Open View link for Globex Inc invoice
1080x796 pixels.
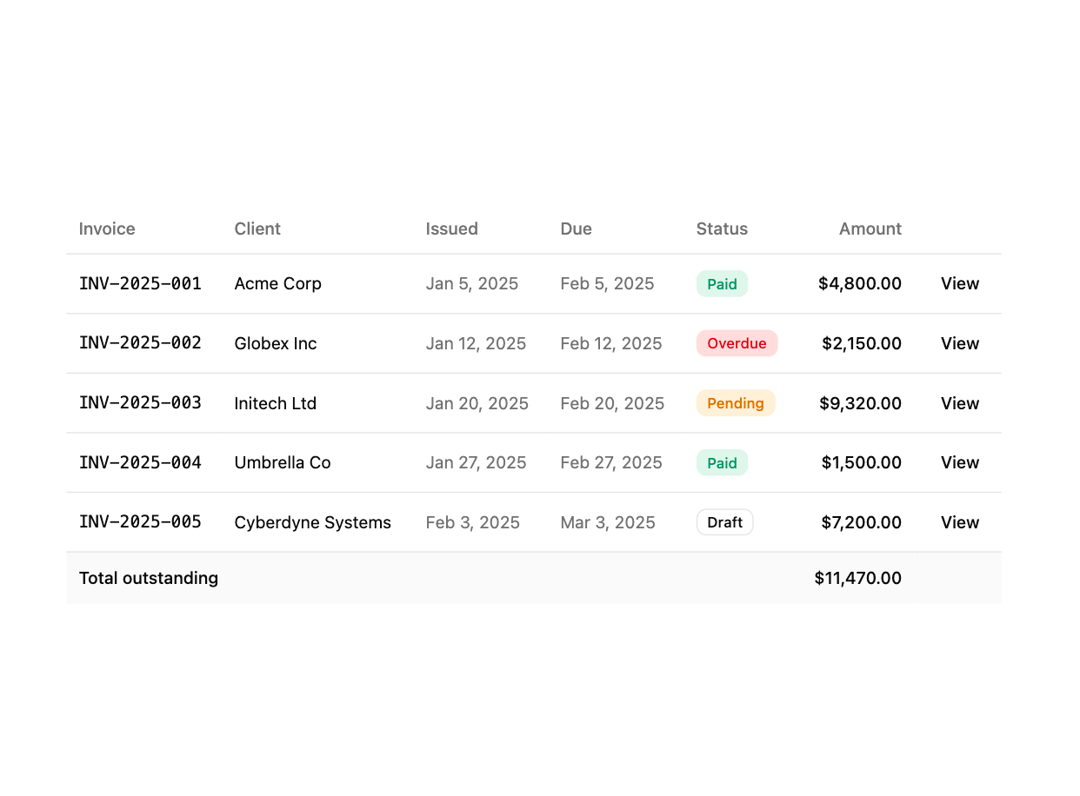point(959,344)
